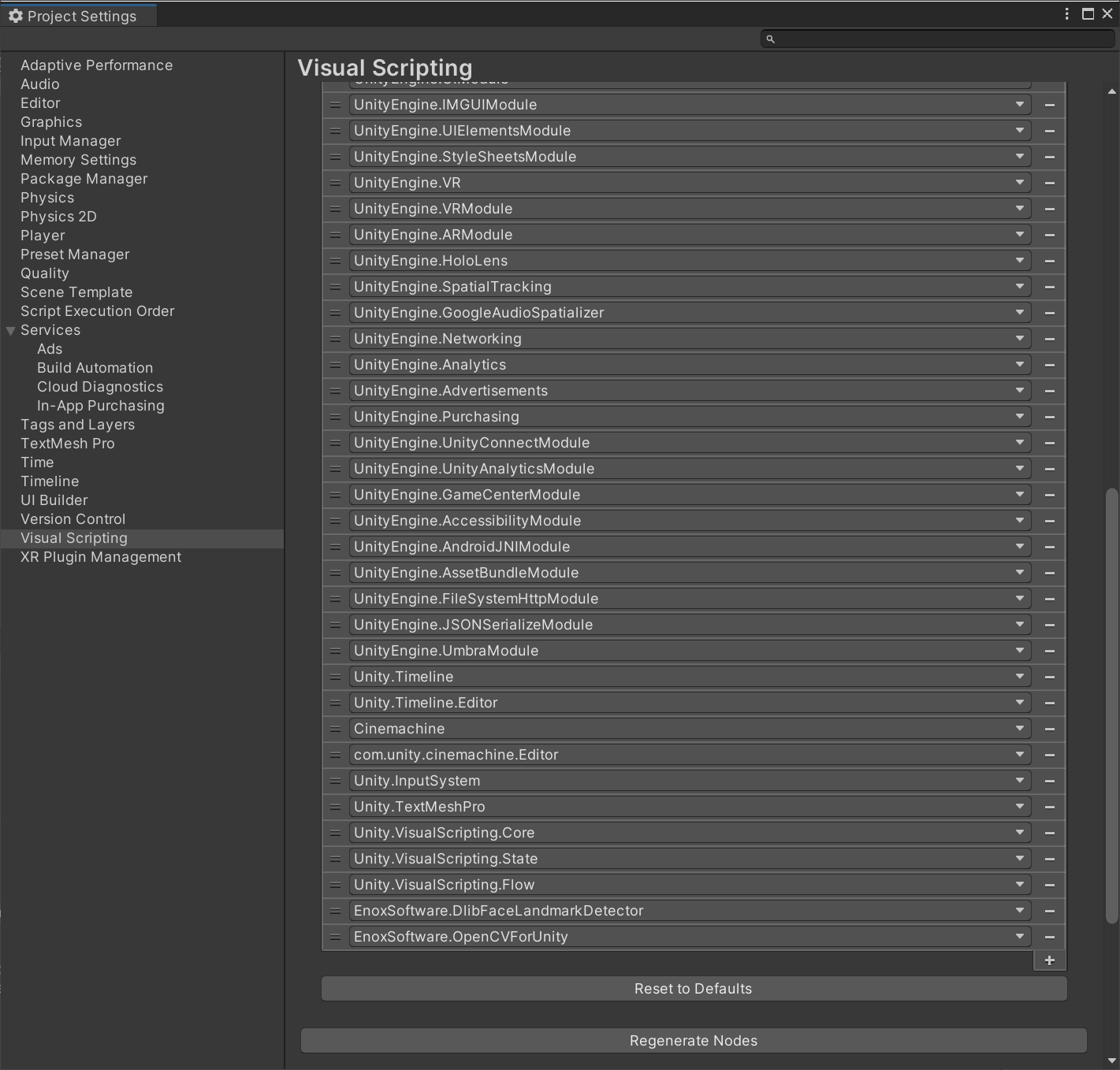Image resolution: width=1120 pixels, height=1070 pixels.
Task: Click reorder handle of UnityEngine.SpatialTracking row
Action: tap(335, 287)
